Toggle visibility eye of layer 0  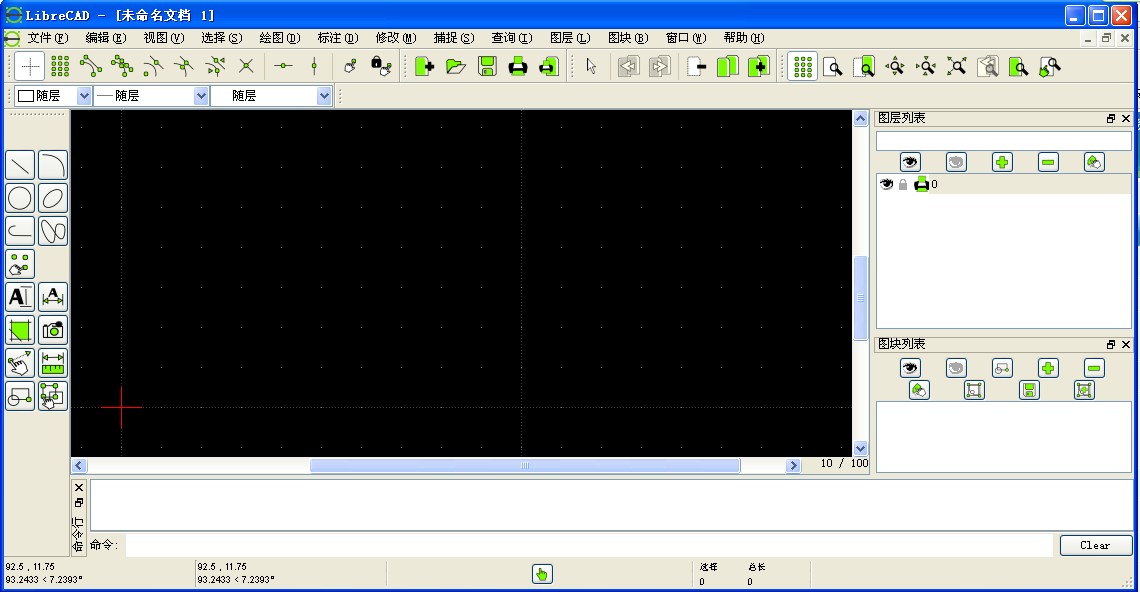point(886,184)
